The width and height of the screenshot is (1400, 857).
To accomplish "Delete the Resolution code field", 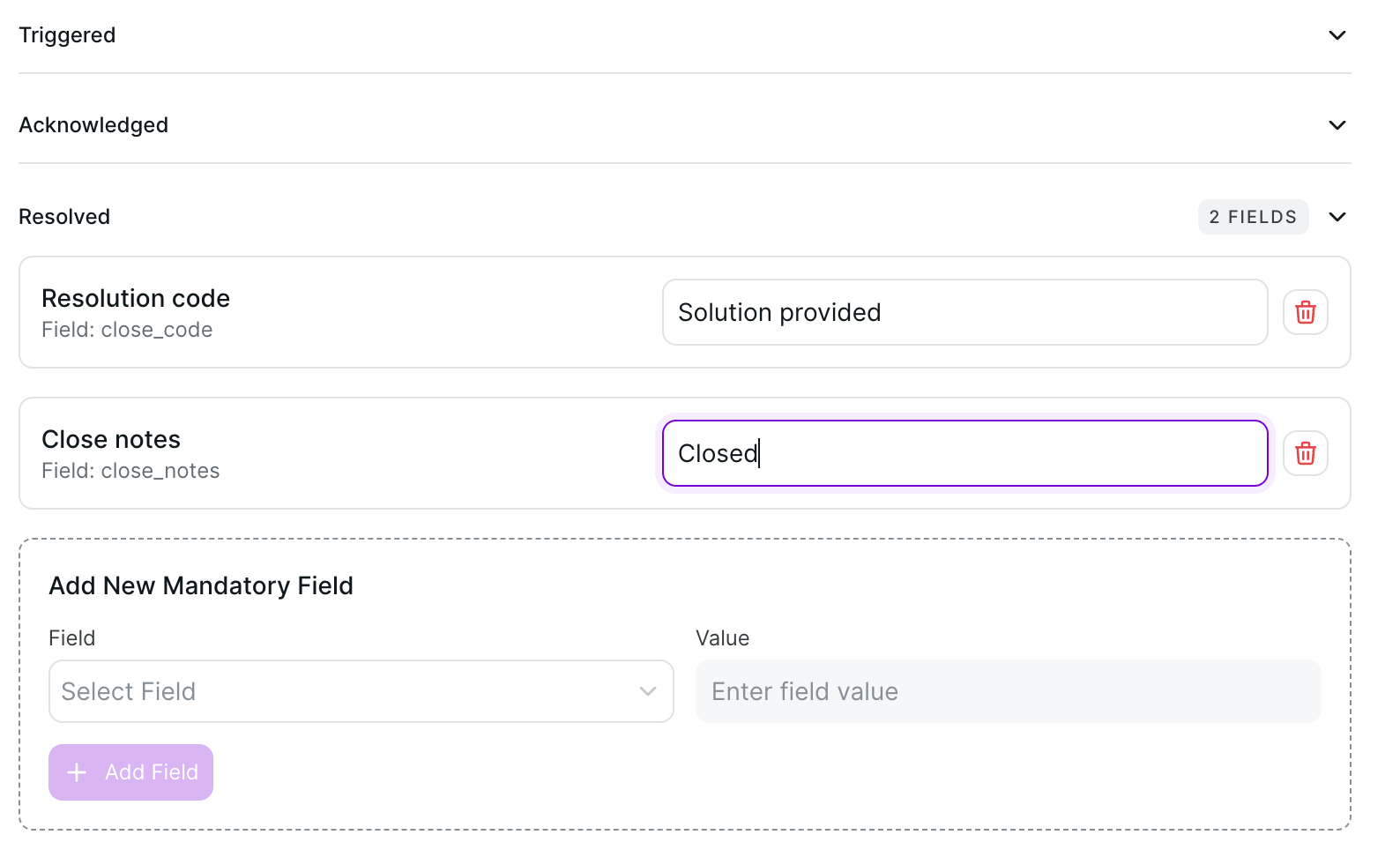I will click(x=1305, y=312).
